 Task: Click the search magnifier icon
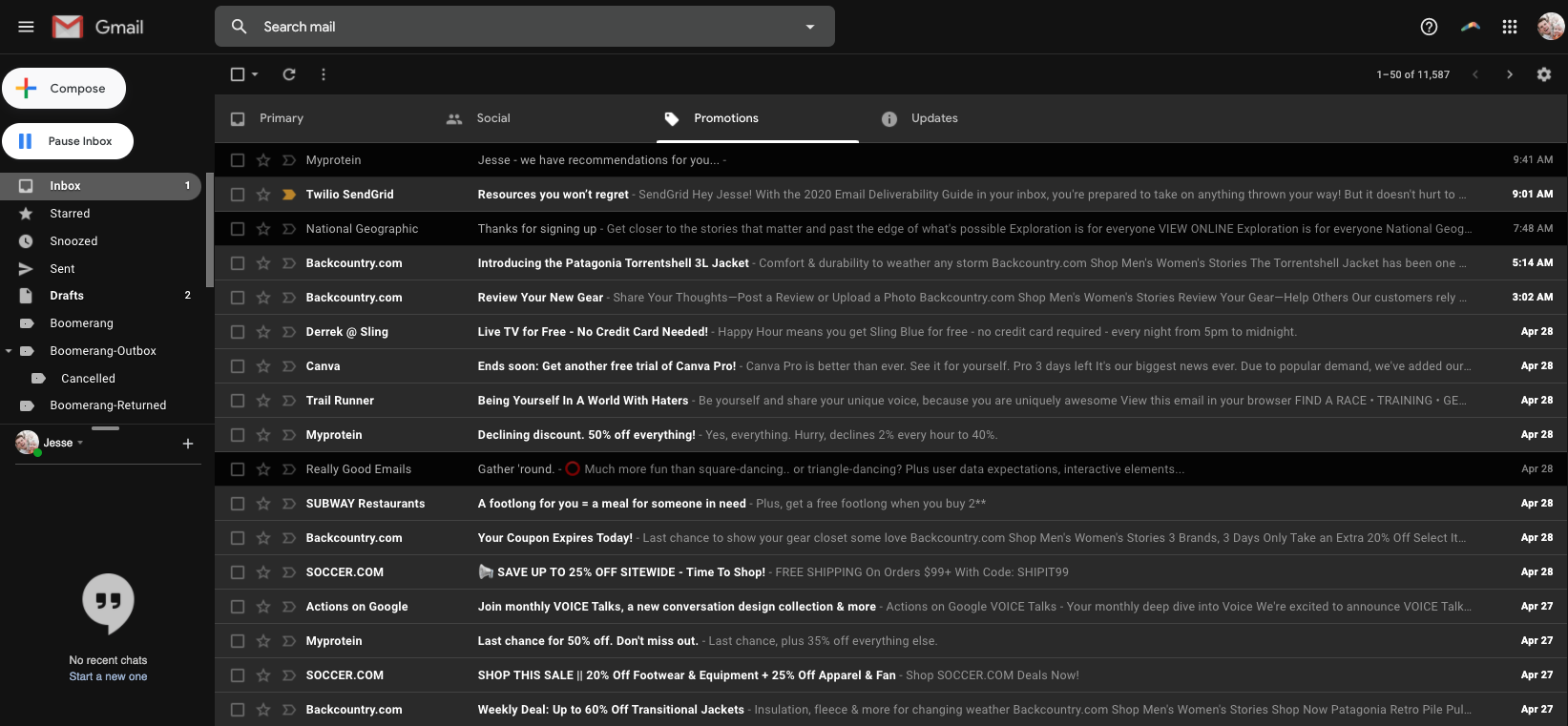(x=240, y=27)
